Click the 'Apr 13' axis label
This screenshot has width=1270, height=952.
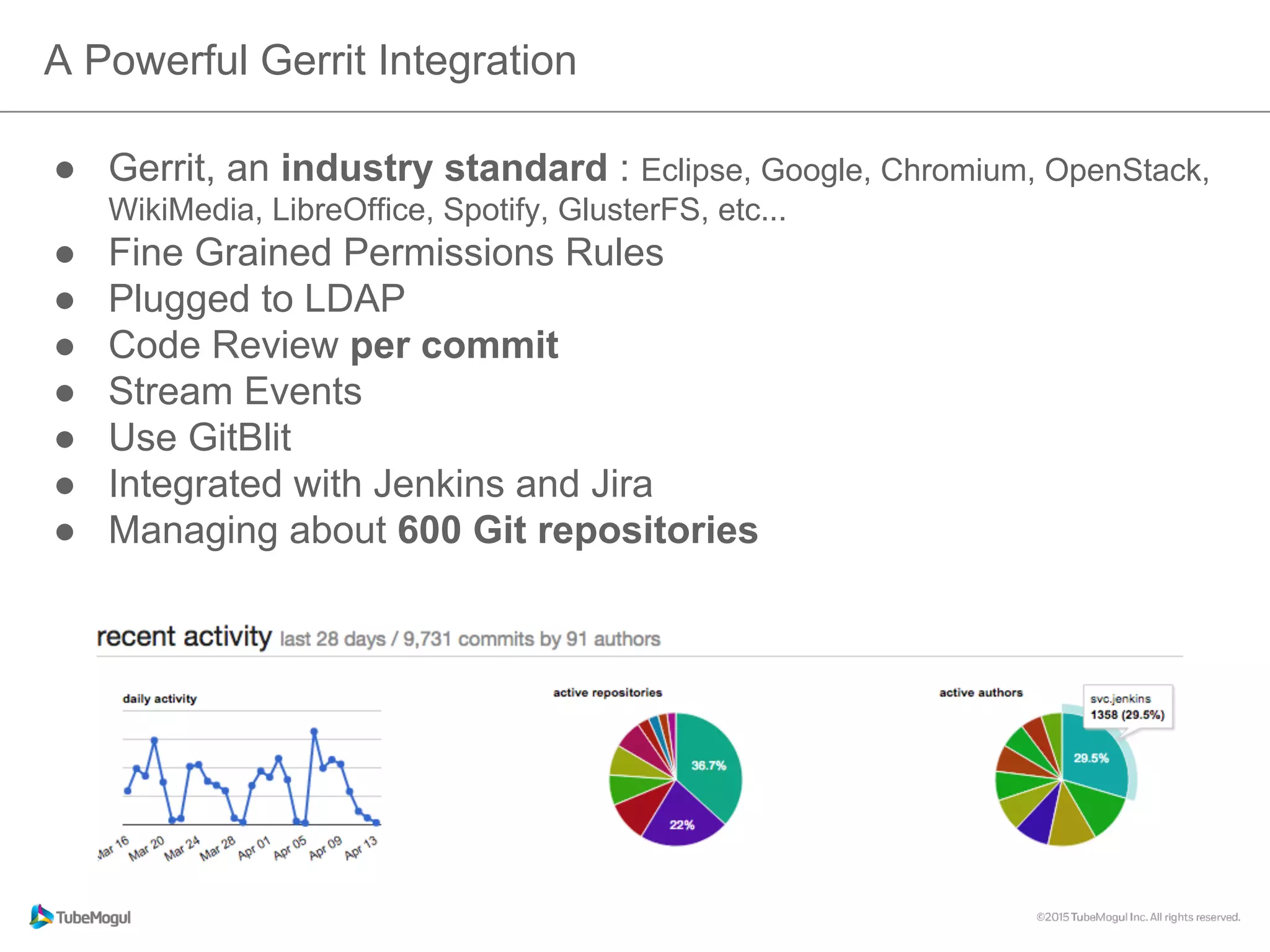361,848
